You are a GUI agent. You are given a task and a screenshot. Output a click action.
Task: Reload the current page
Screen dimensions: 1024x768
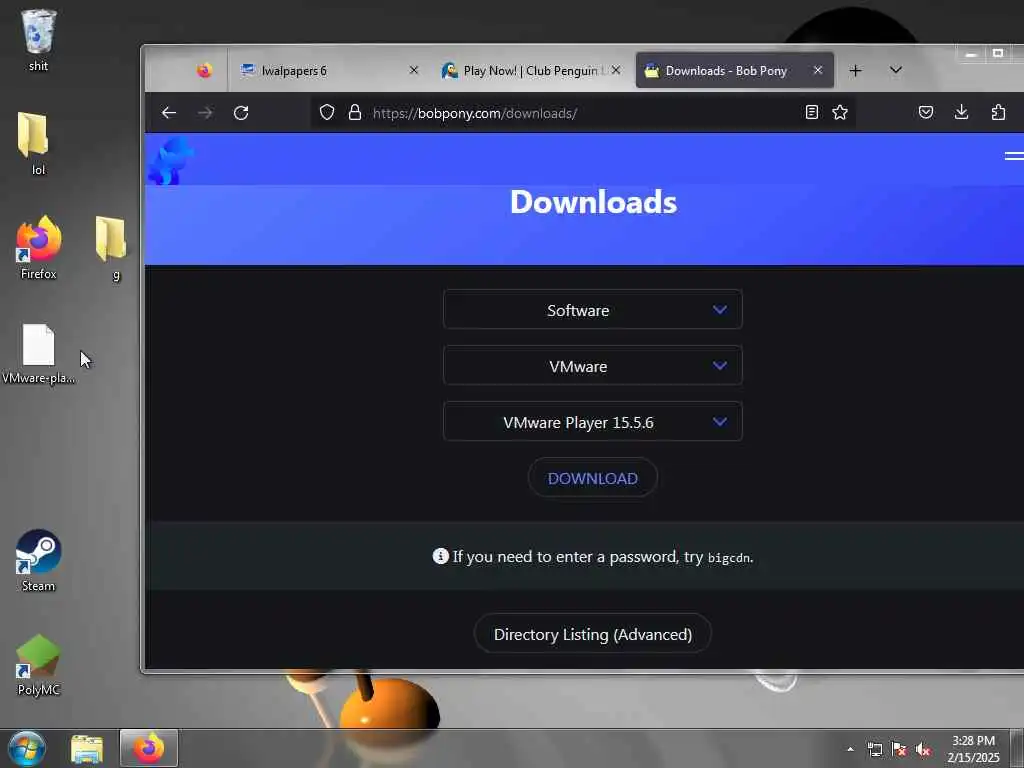(241, 113)
